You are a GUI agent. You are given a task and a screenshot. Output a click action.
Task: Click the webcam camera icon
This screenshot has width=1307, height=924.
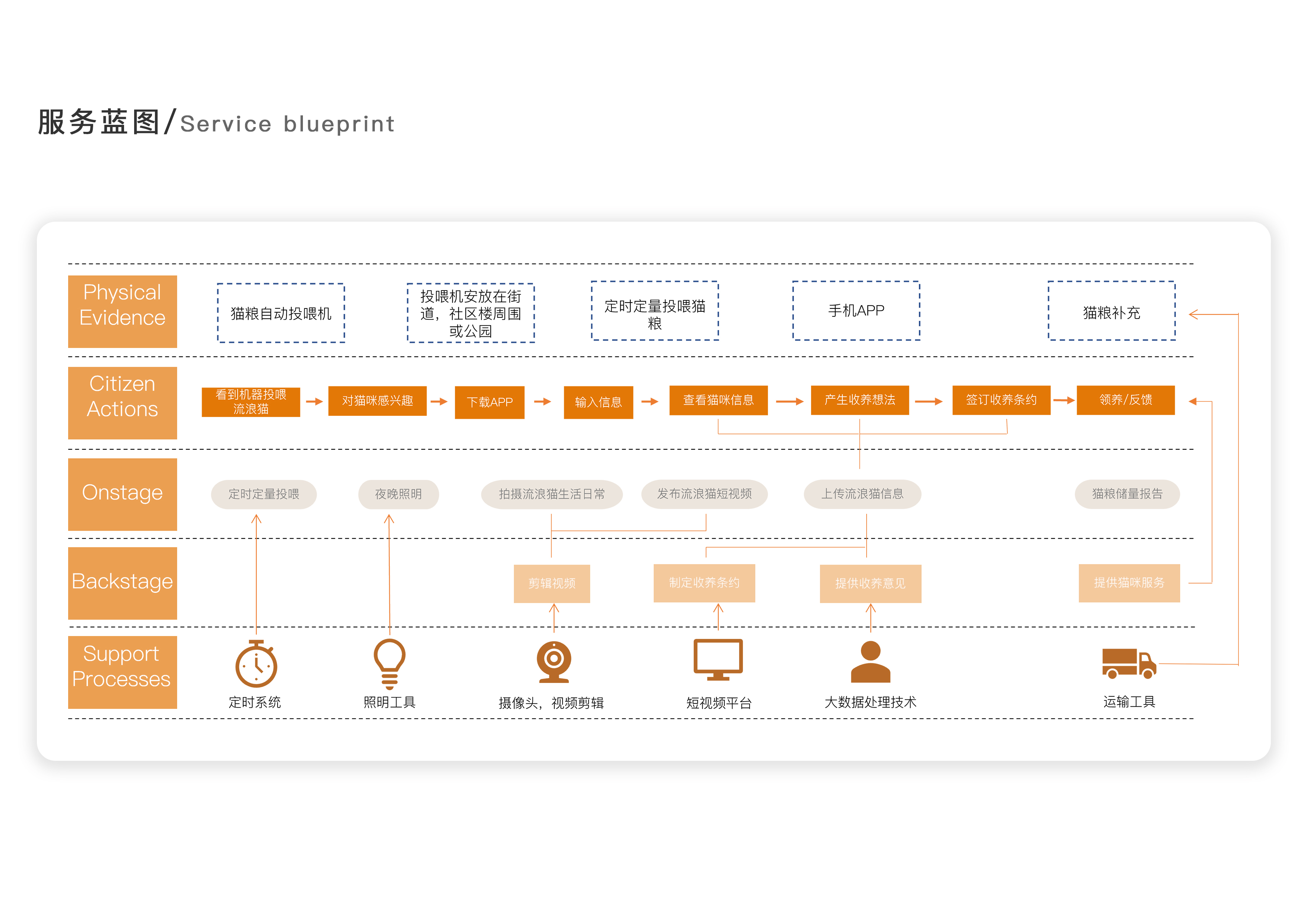tap(553, 662)
